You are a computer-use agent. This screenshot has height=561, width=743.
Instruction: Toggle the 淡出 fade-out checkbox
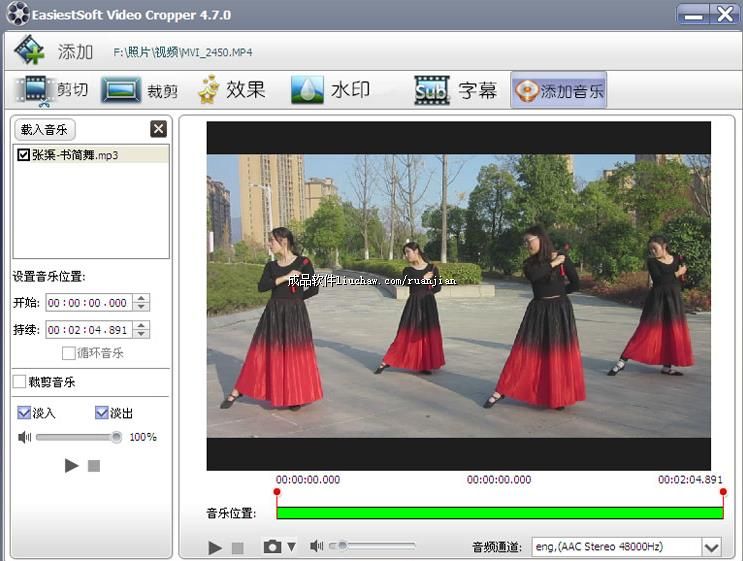click(102, 413)
